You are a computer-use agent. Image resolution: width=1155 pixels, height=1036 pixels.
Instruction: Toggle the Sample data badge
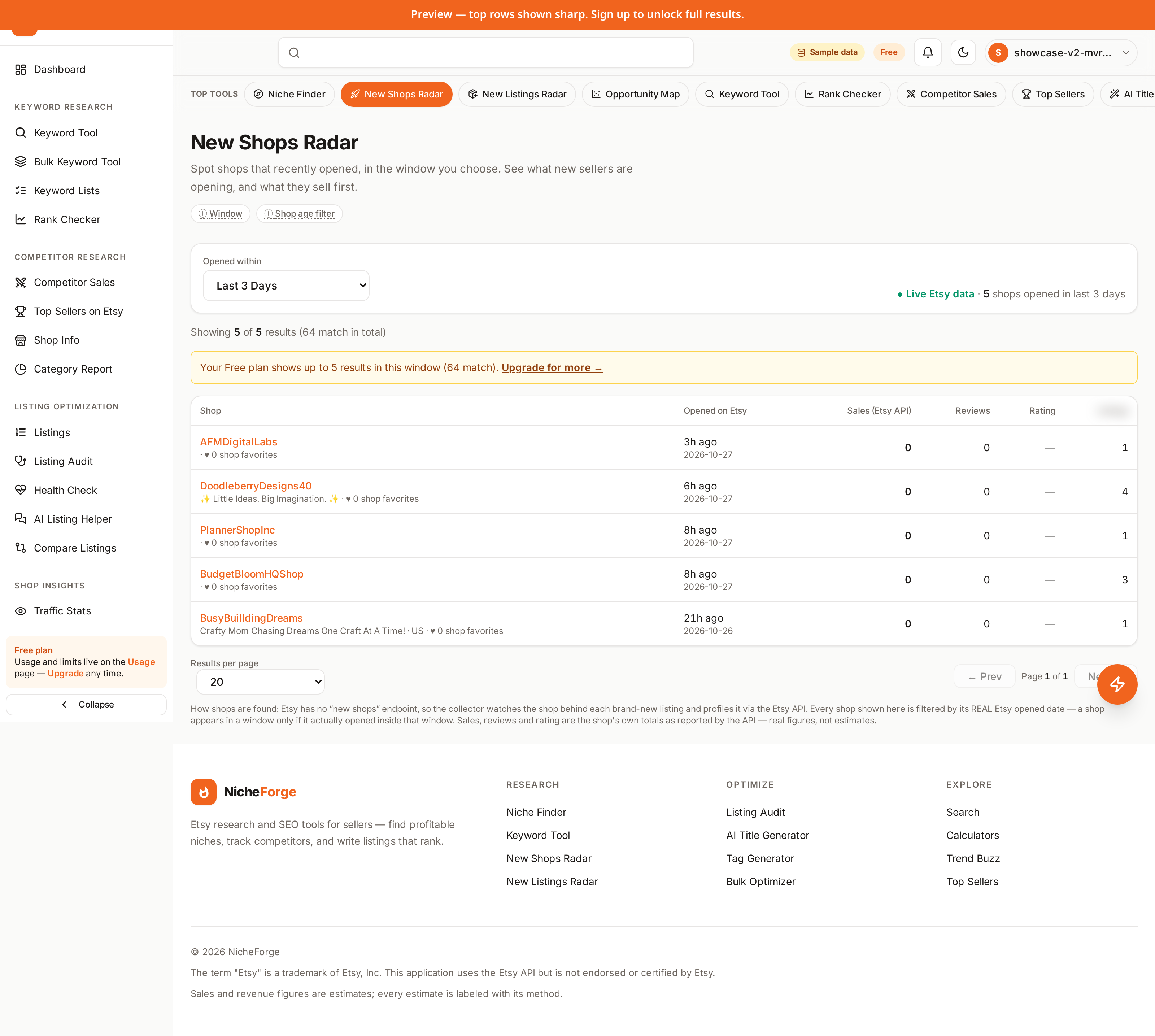pos(827,52)
